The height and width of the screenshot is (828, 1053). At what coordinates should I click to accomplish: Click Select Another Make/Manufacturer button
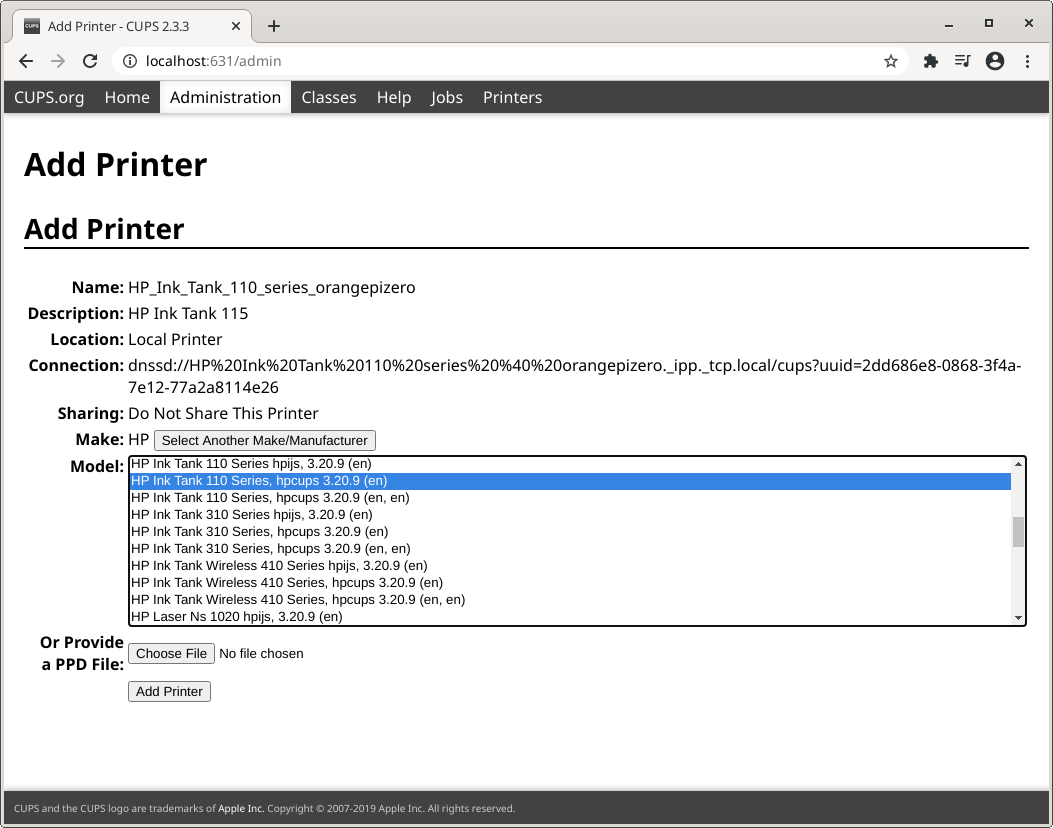tap(265, 441)
